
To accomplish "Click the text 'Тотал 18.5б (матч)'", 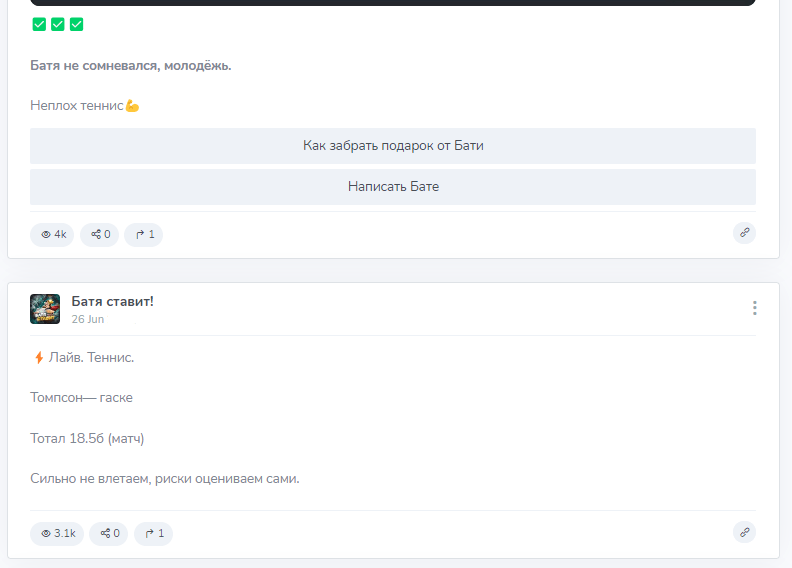I will pos(87,438).
